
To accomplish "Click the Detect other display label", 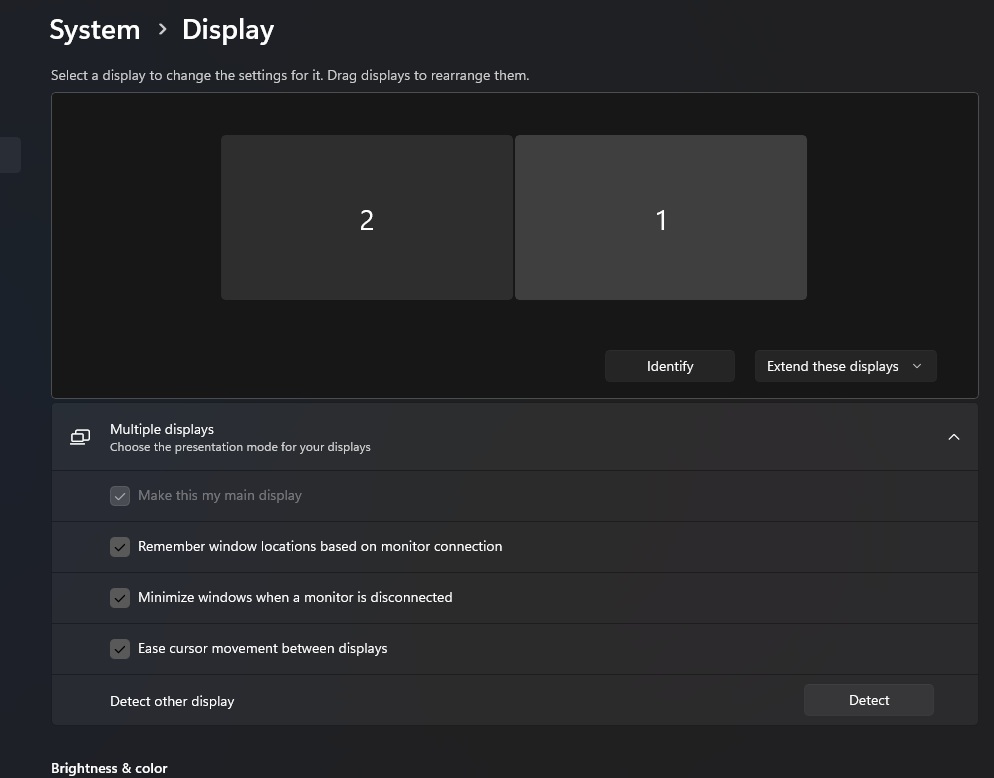I will click(x=172, y=701).
